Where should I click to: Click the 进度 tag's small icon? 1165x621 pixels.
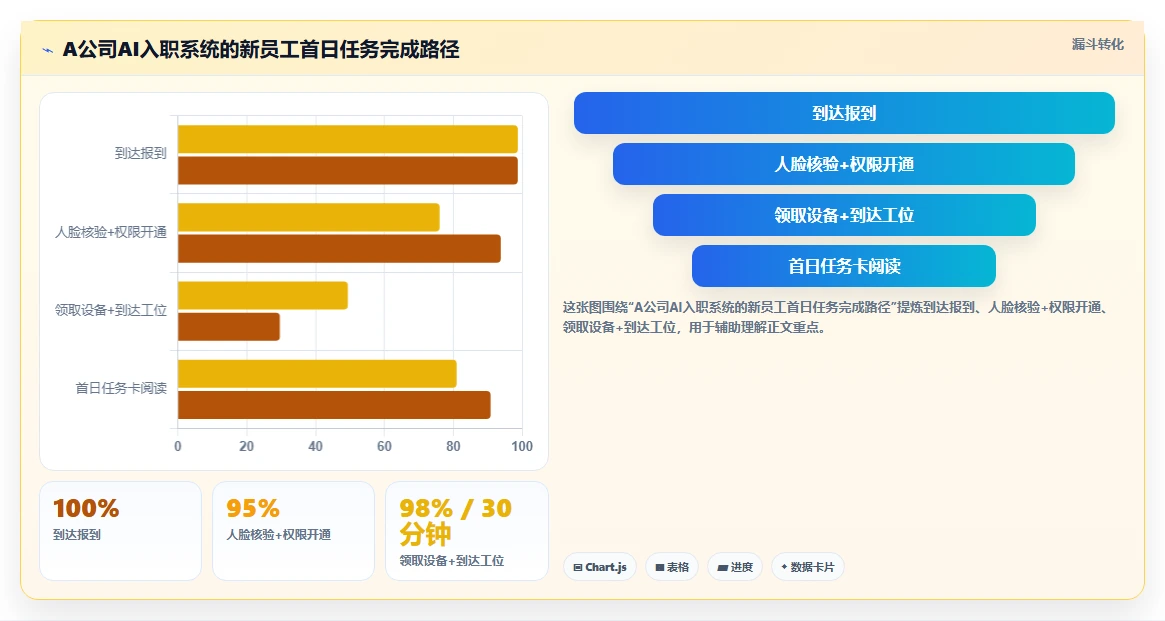pyautogui.click(x=722, y=568)
